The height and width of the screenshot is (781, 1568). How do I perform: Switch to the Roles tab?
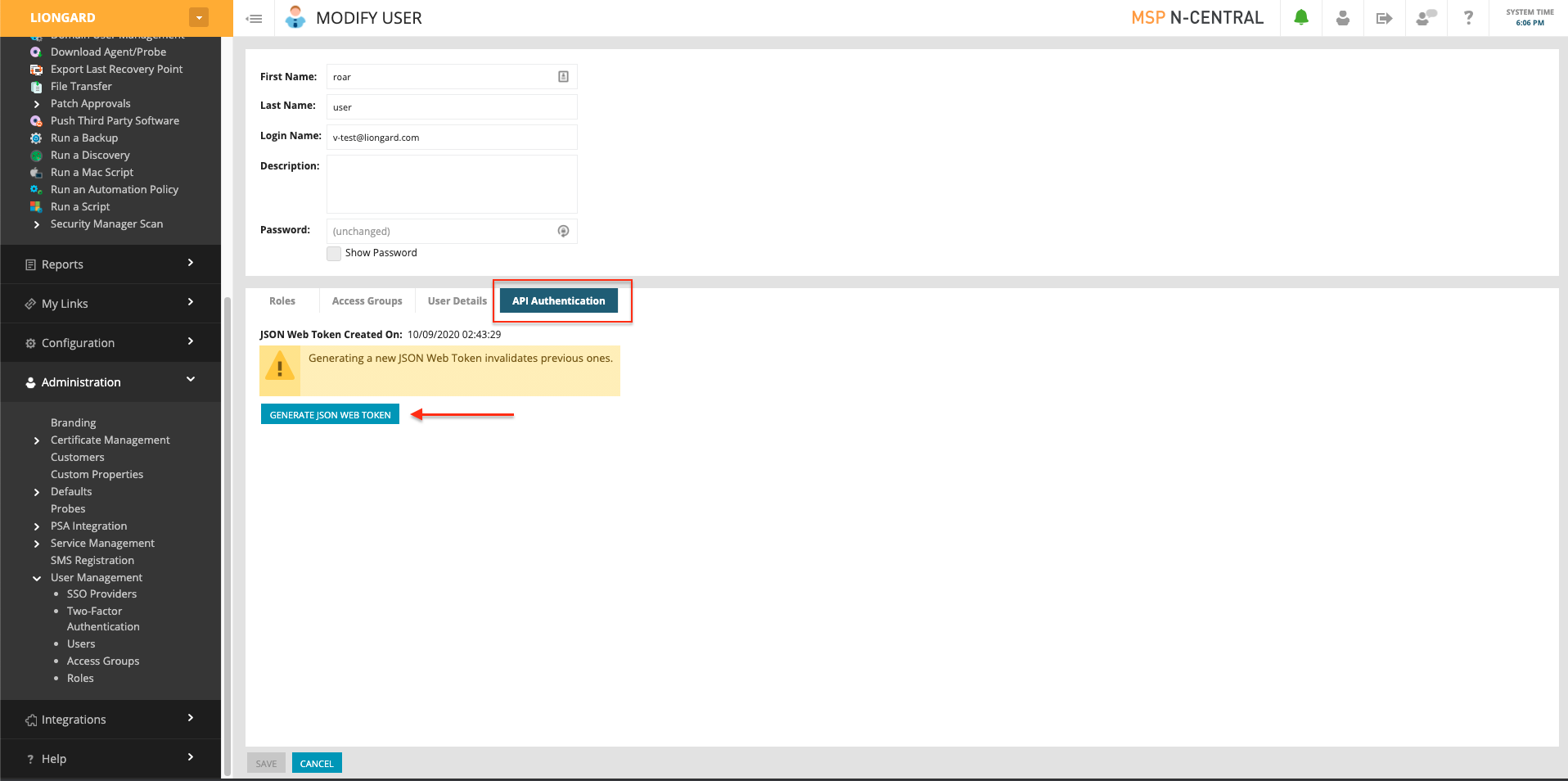[282, 301]
